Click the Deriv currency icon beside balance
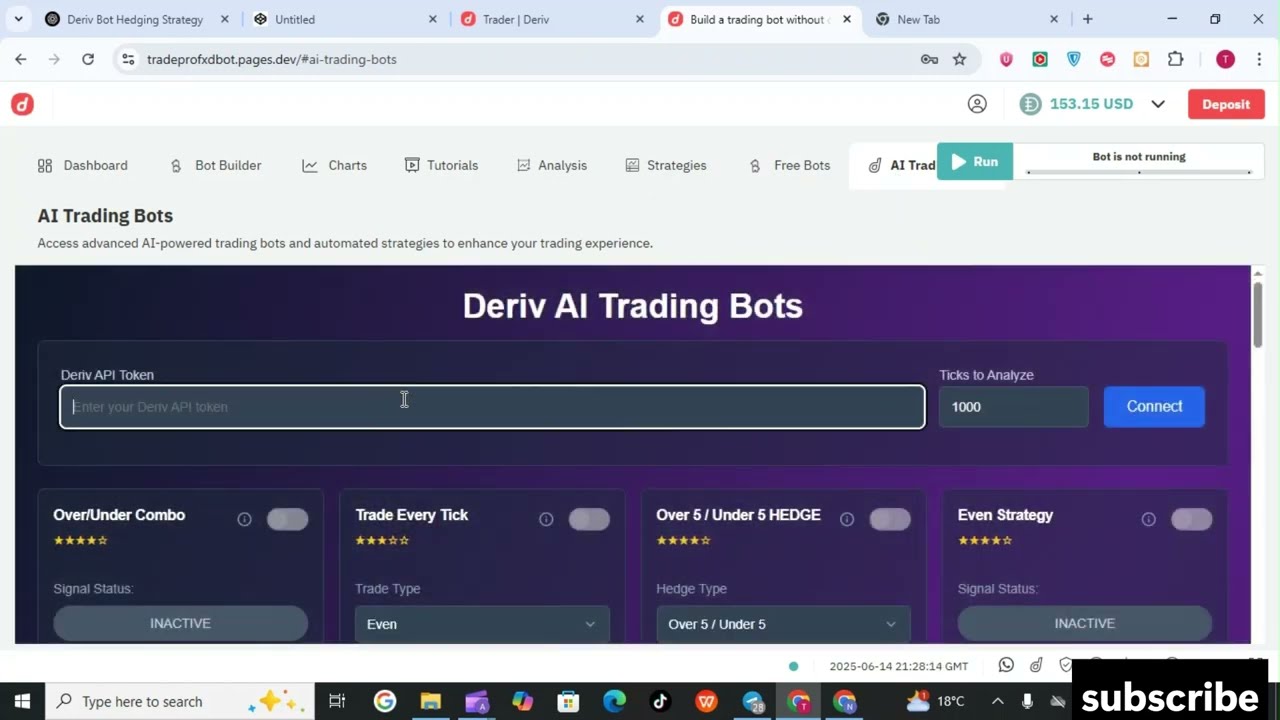 1030,104
